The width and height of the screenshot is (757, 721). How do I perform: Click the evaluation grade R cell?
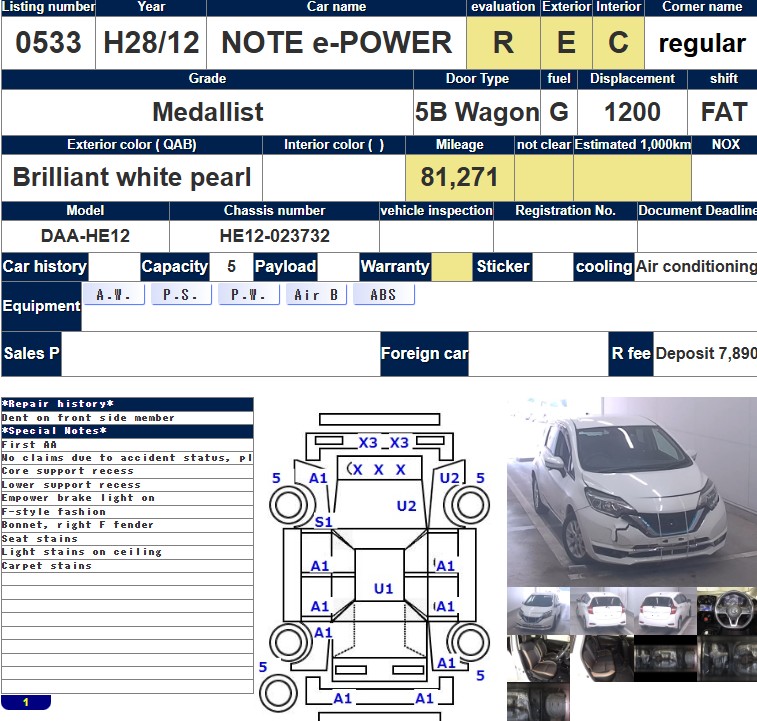[503, 42]
